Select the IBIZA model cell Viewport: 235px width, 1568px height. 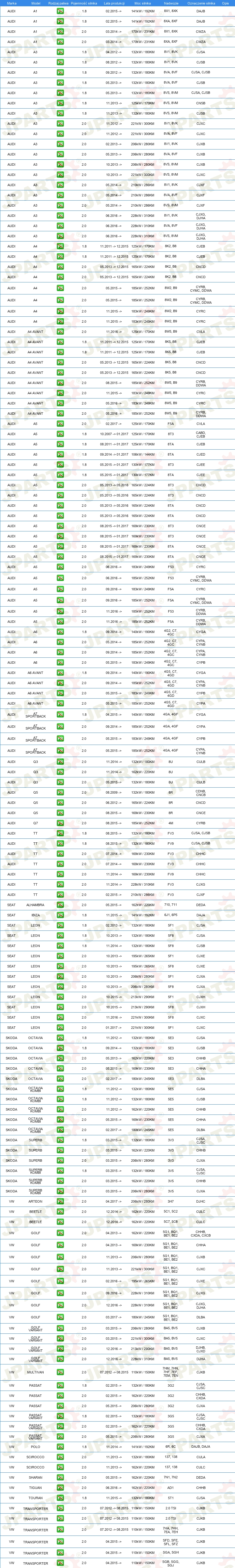click(x=35, y=915)
